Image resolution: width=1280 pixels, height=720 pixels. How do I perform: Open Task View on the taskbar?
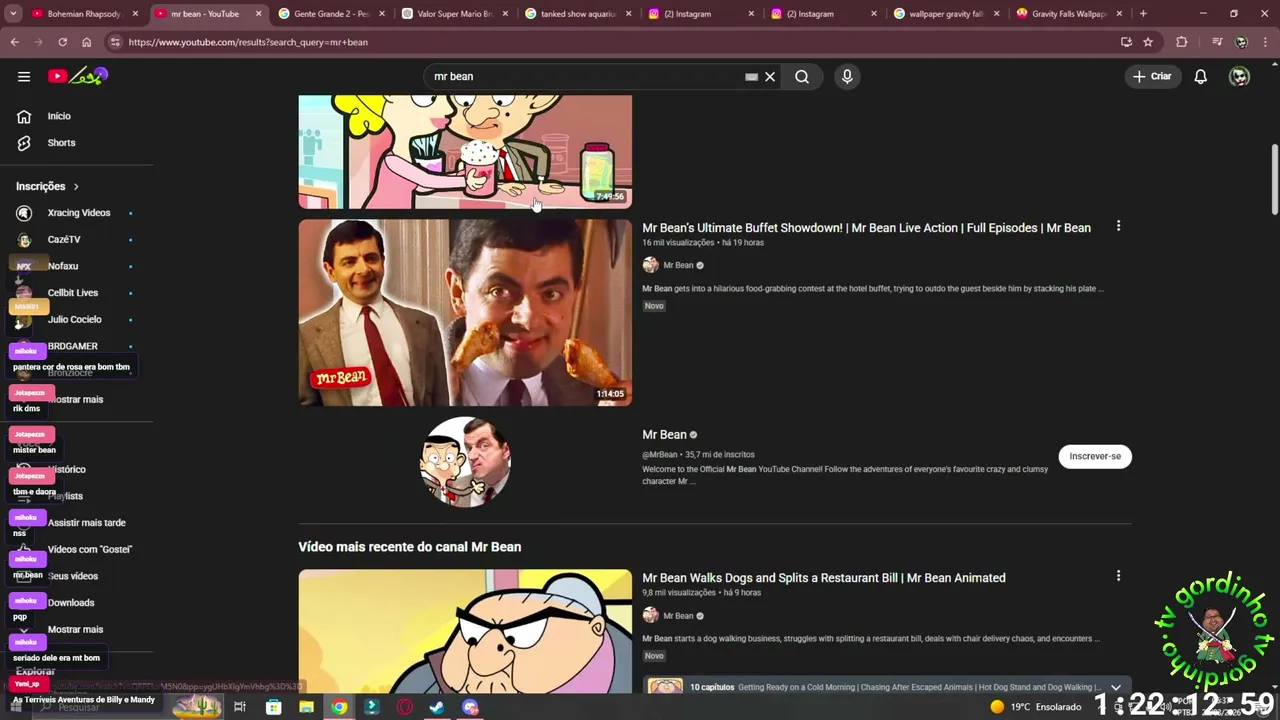(x=240, y=707)
